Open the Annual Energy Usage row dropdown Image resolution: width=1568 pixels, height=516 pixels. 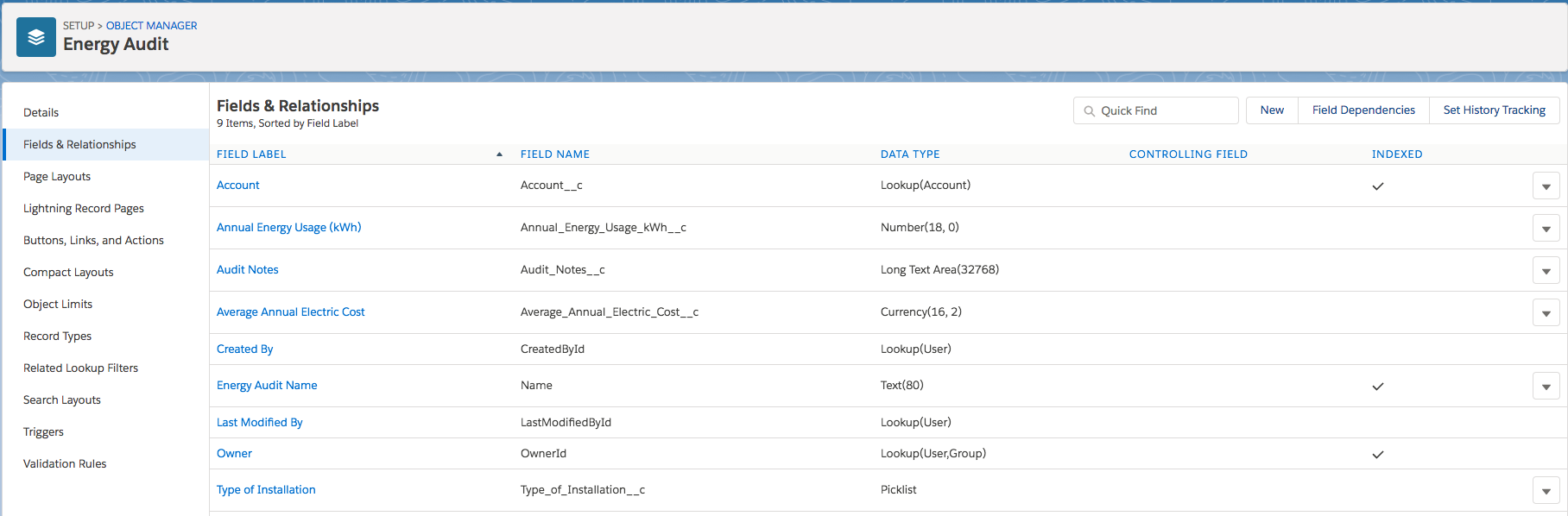(1546, 228)
